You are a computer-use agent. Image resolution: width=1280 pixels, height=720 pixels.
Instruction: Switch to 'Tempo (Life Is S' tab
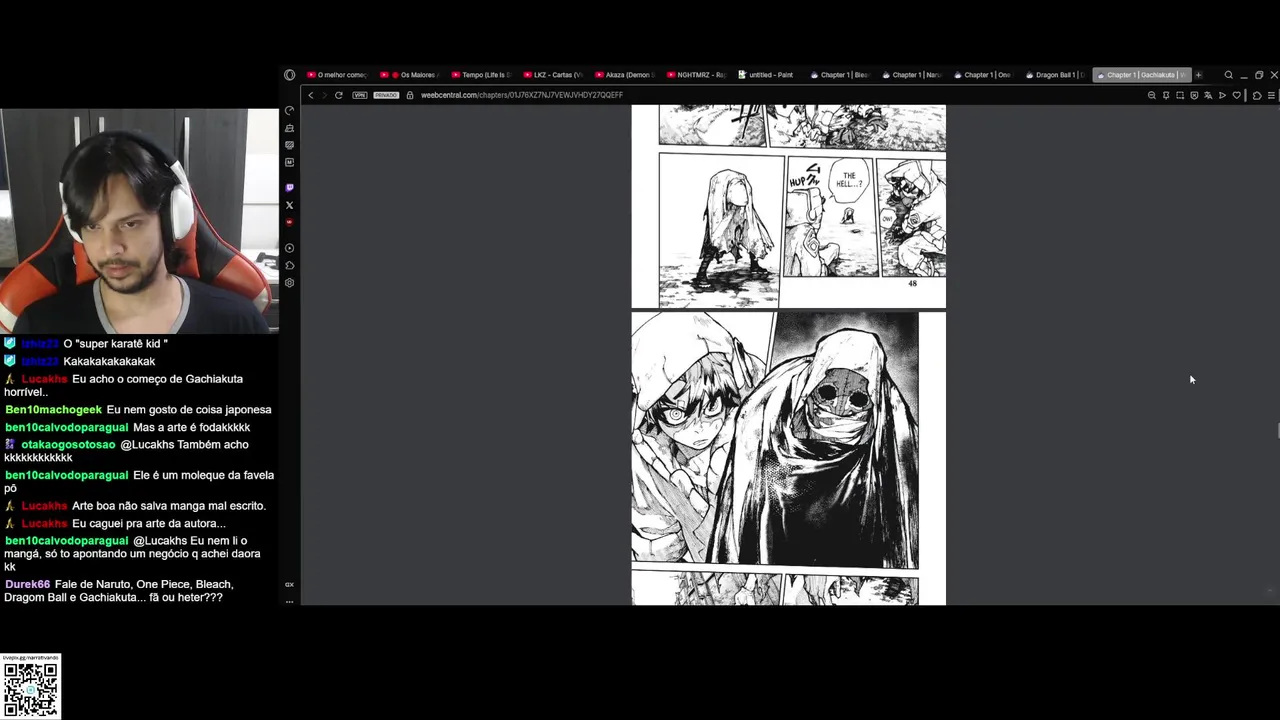tap(480, 75)
